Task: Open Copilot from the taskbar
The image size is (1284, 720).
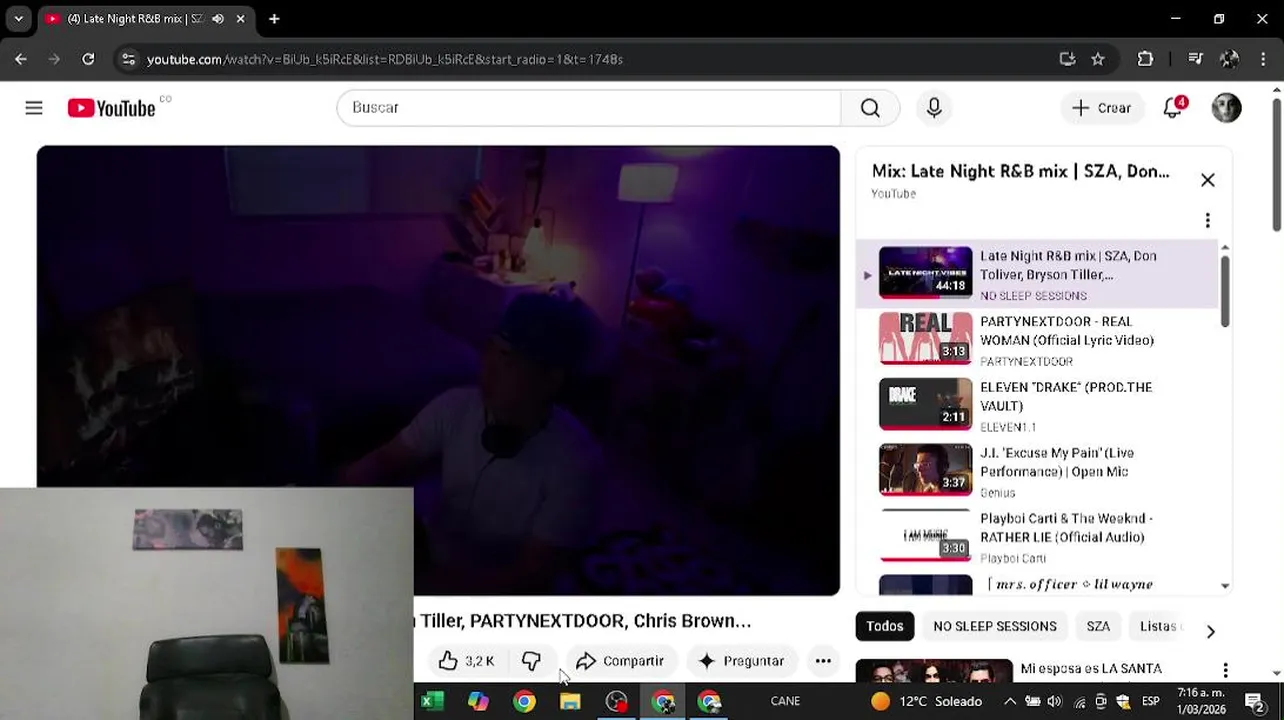Action: coord(478,701)
